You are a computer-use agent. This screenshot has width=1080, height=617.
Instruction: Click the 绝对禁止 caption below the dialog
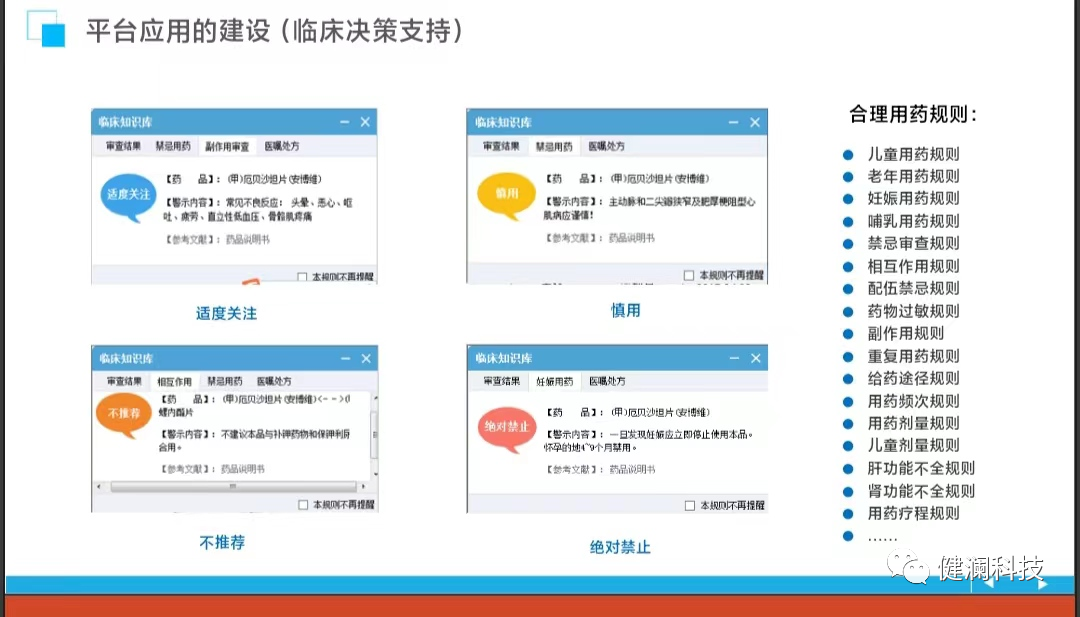(620, 547)
